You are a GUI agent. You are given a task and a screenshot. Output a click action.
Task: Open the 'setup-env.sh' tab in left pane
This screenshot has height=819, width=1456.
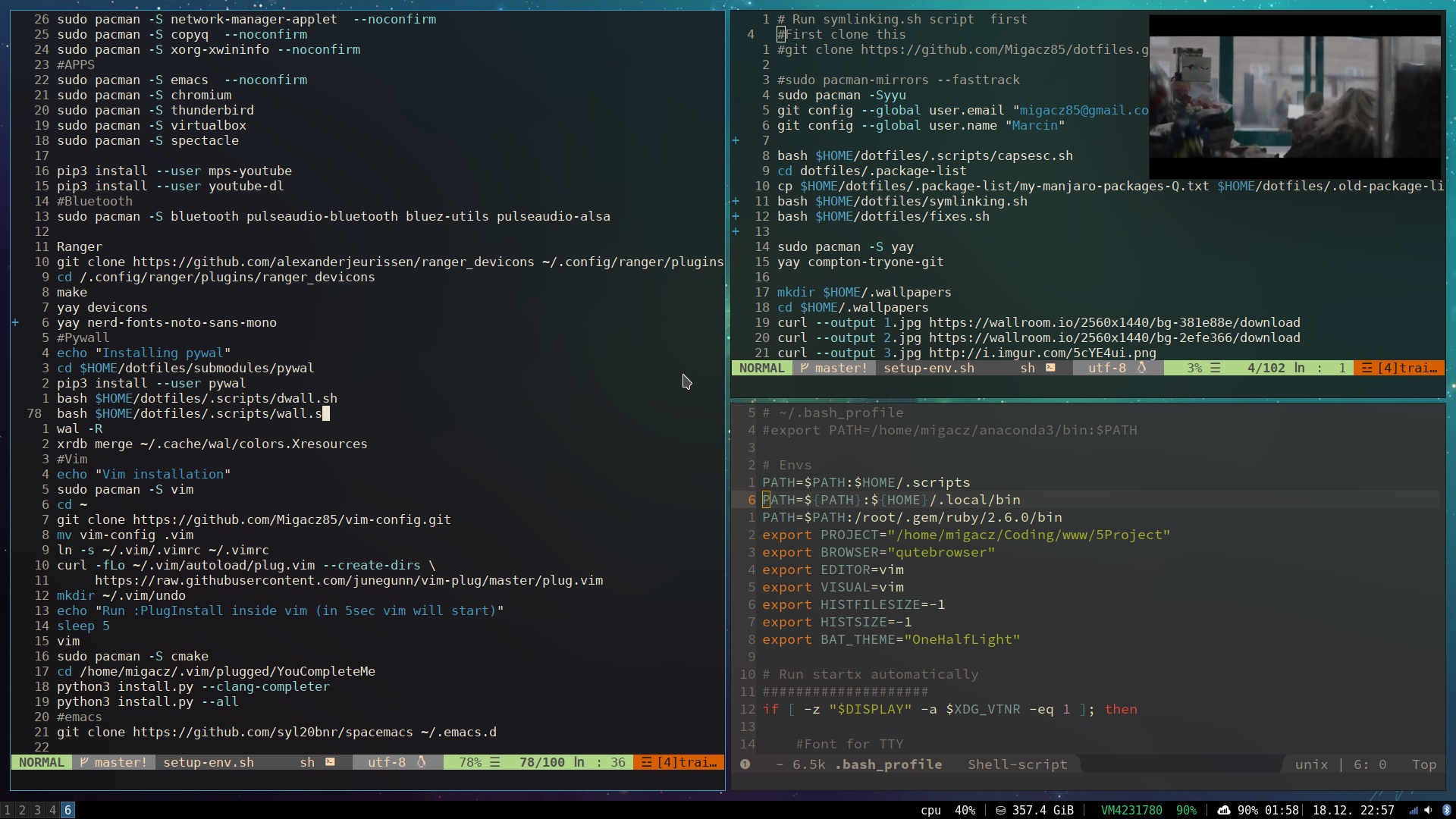pos(207,762)
